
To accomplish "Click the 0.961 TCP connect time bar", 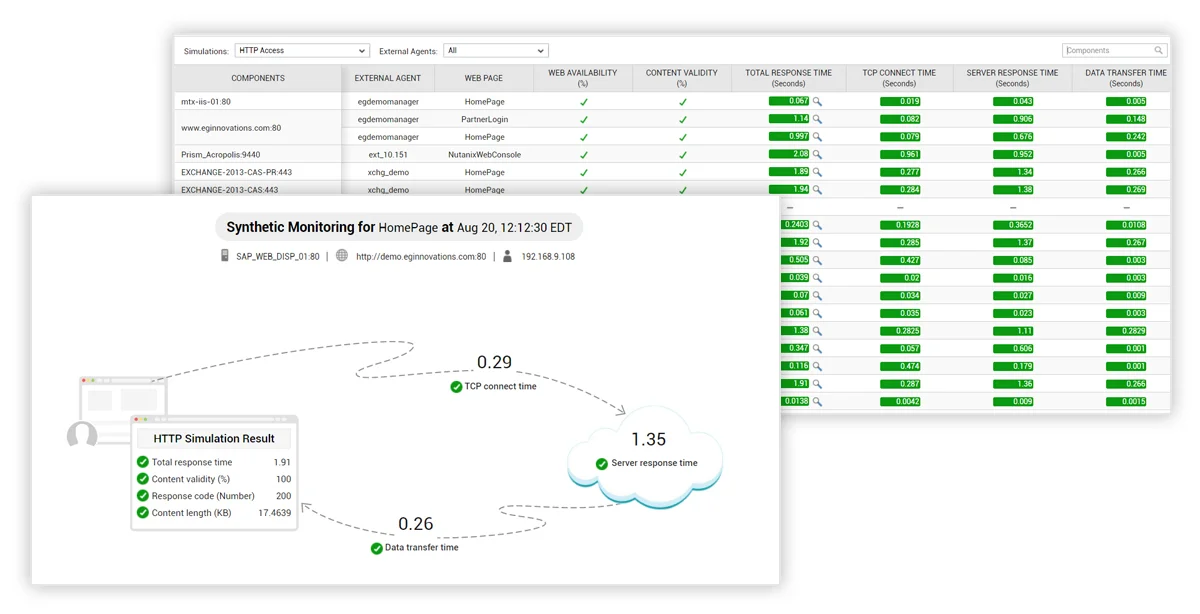I will [x=900, y=155].
